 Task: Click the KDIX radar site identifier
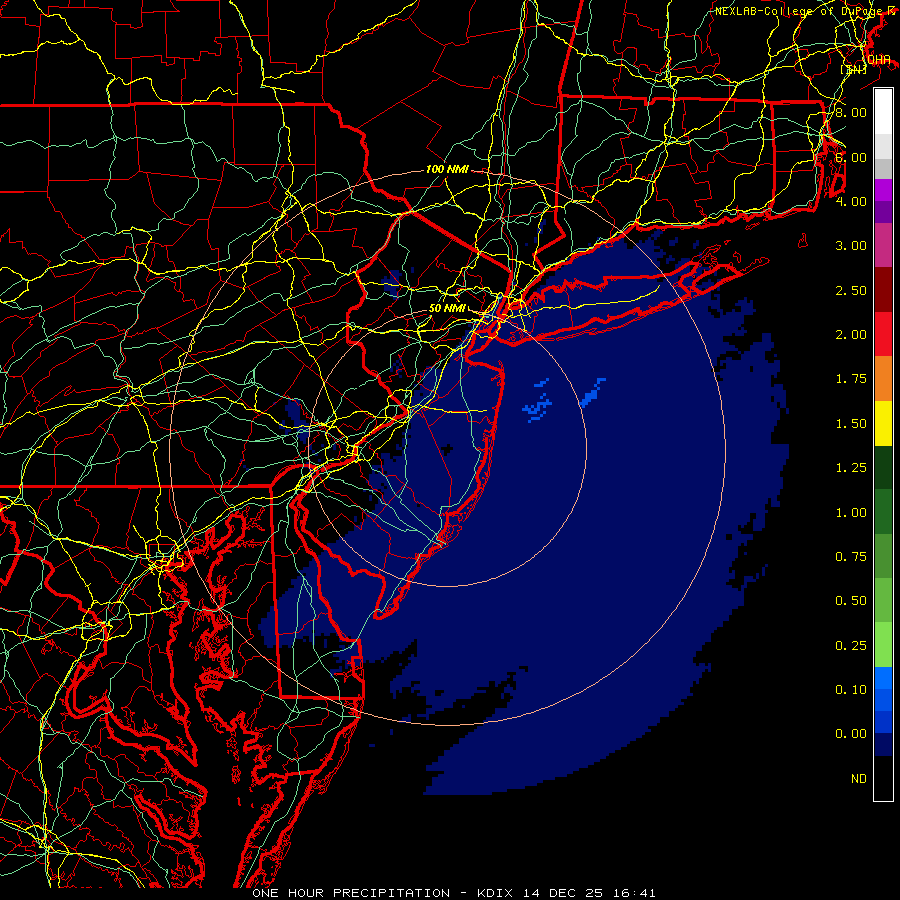(496, 893)
